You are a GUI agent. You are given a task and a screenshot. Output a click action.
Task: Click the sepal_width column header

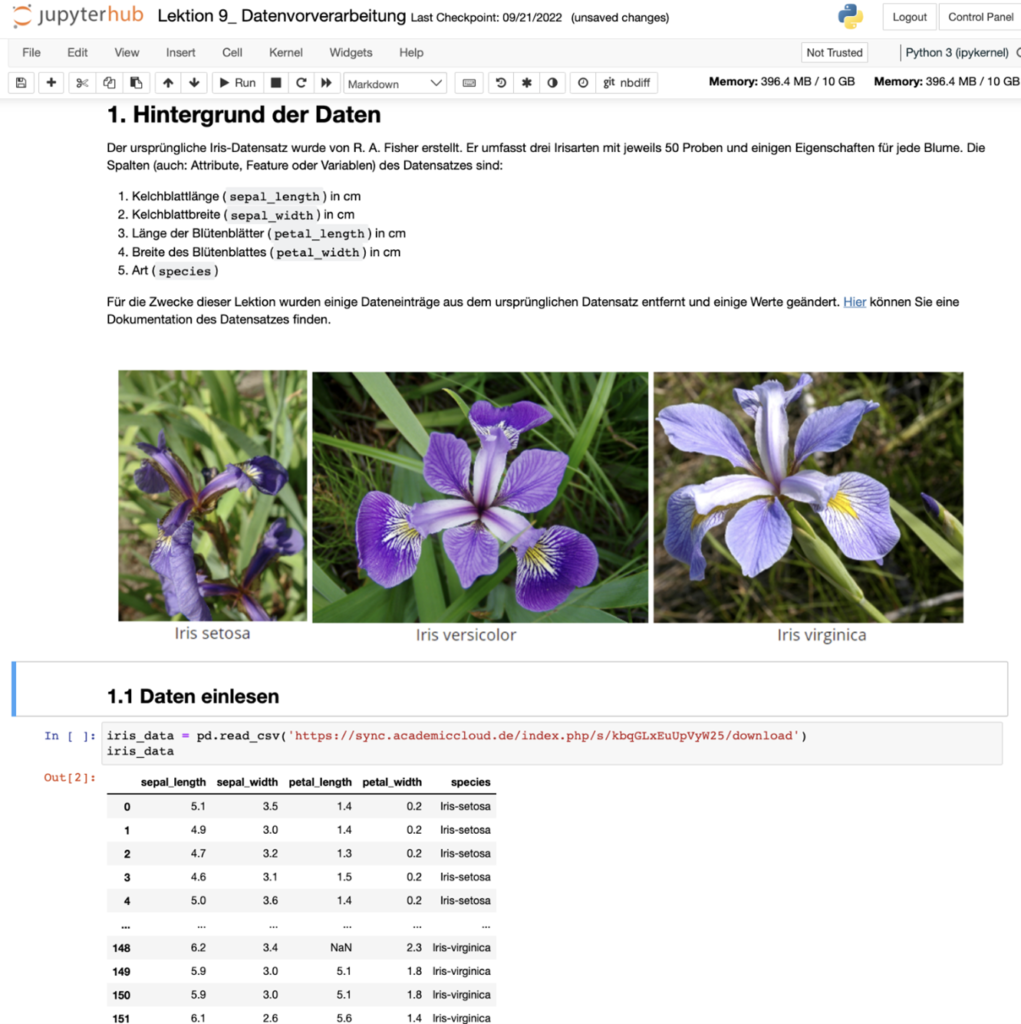point(247,782)
